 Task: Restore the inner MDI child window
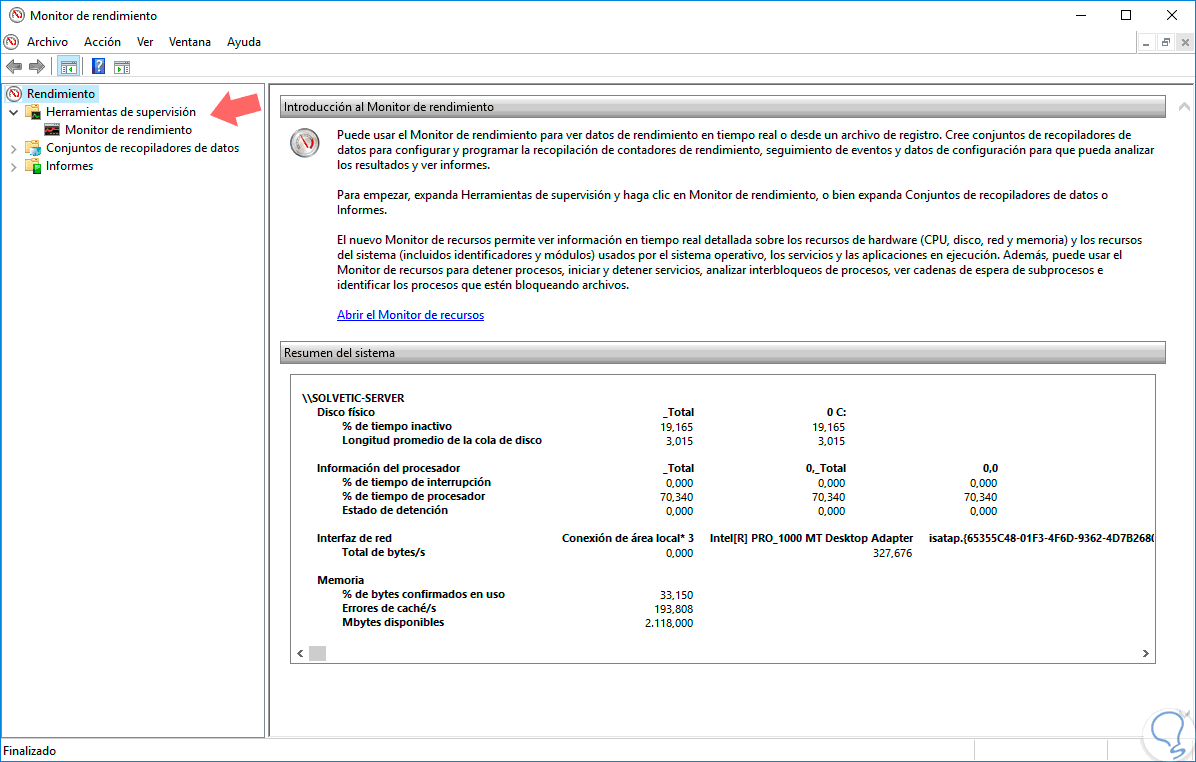click(1165, 43)
